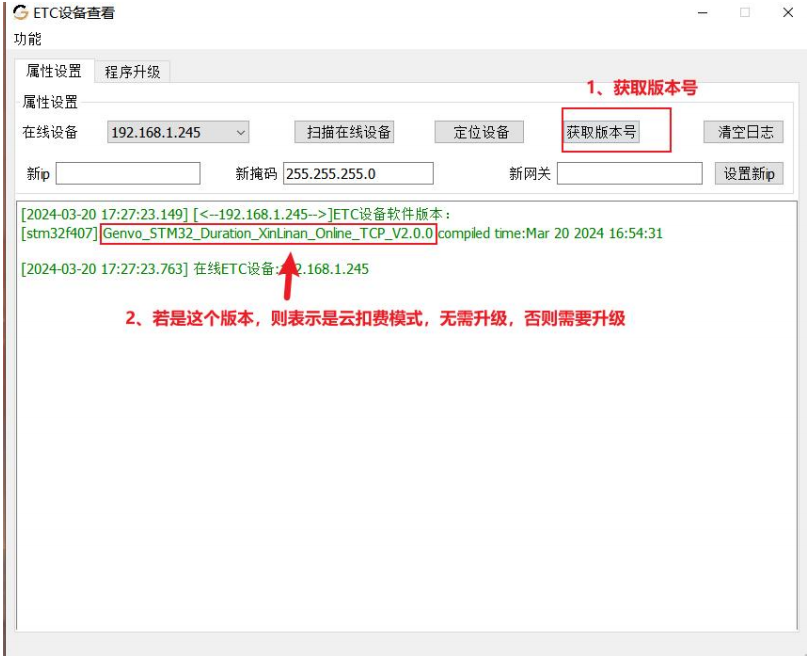Click the 在线设备 label
The width and height of the screenshot is (809, 656).
coord(50,132)
